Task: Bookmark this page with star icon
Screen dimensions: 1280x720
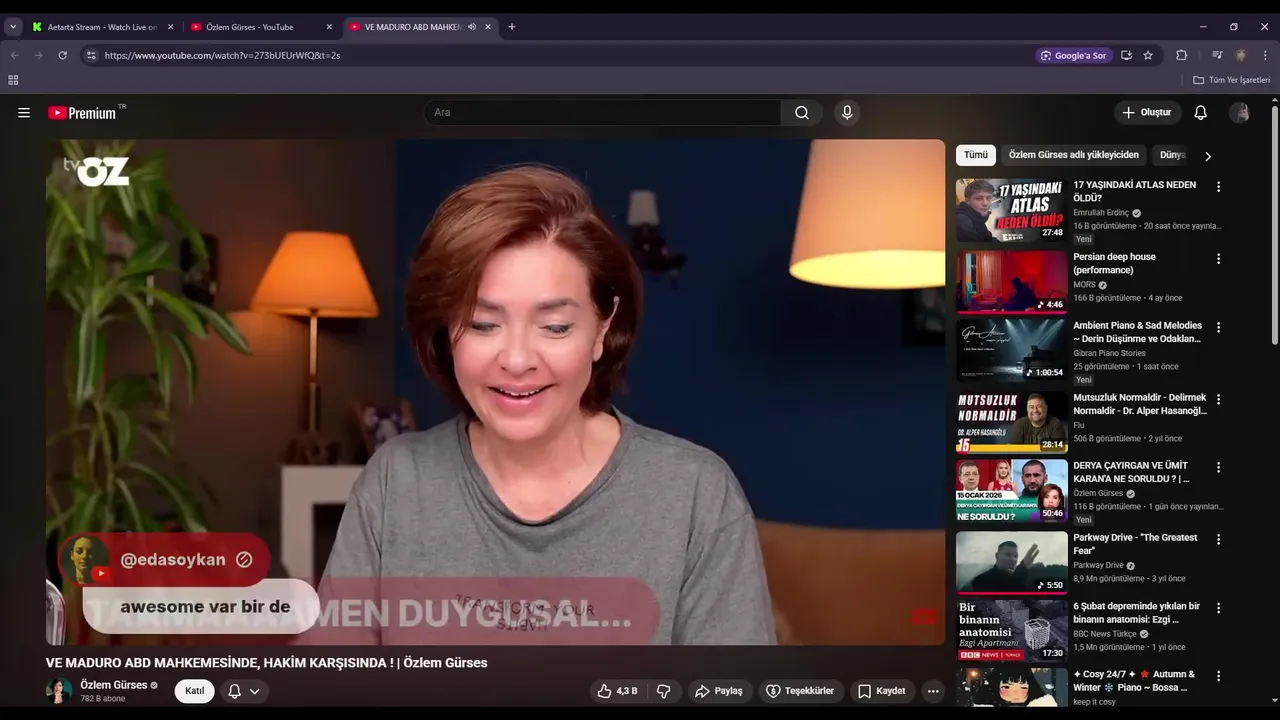Action: pyautogui.click(x=1148, y=55)
